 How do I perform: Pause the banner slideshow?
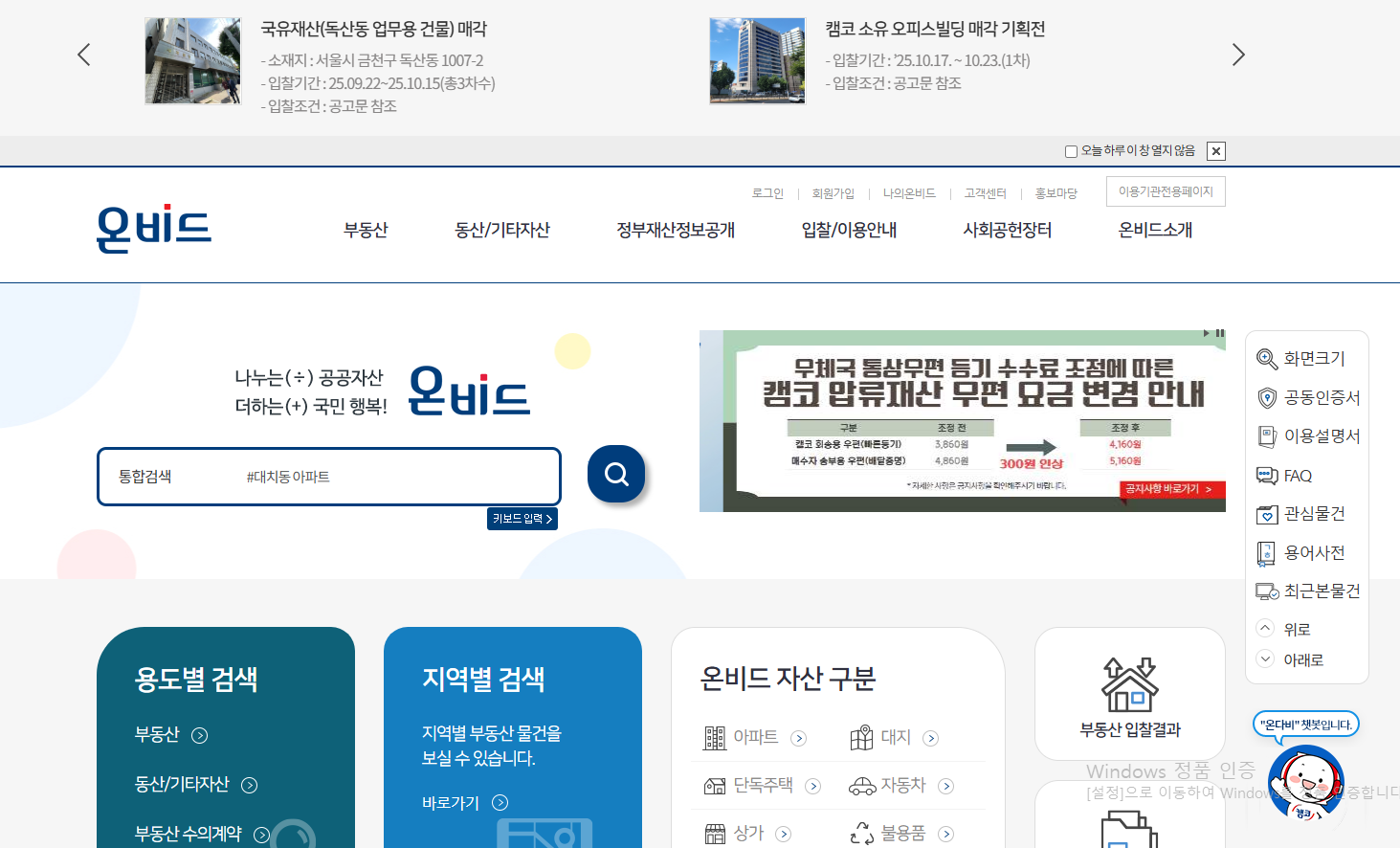[1219, 333]
